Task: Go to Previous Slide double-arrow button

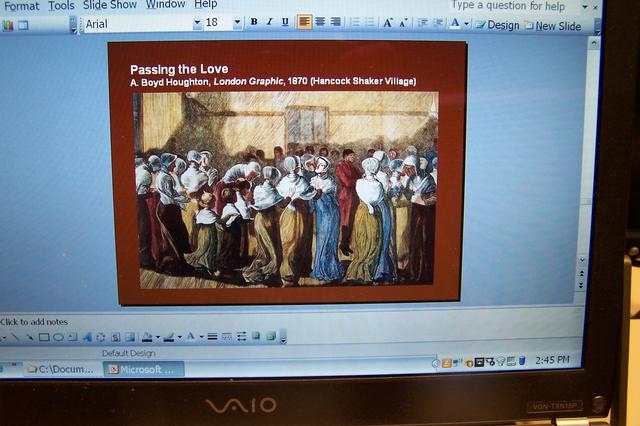Action: [582, 274]
